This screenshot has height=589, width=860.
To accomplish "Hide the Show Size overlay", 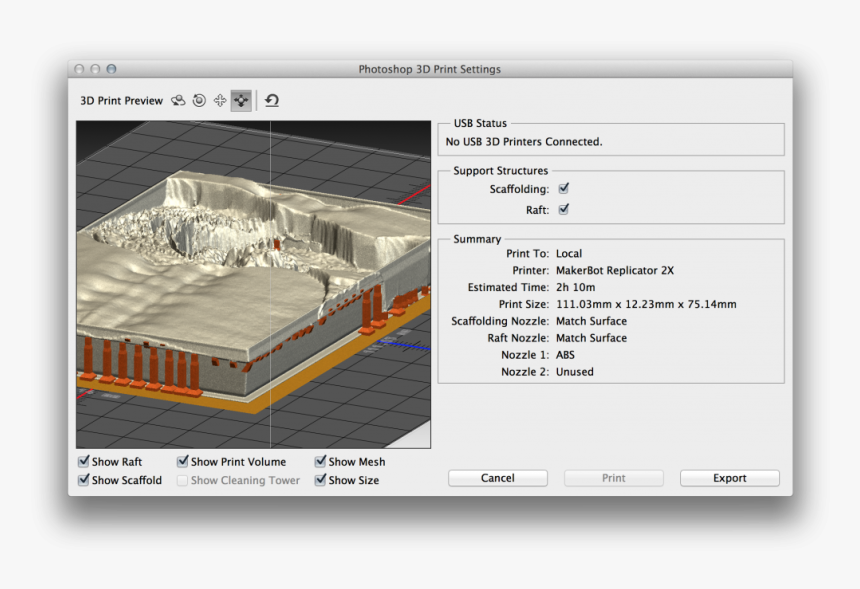I will (321, 480).
